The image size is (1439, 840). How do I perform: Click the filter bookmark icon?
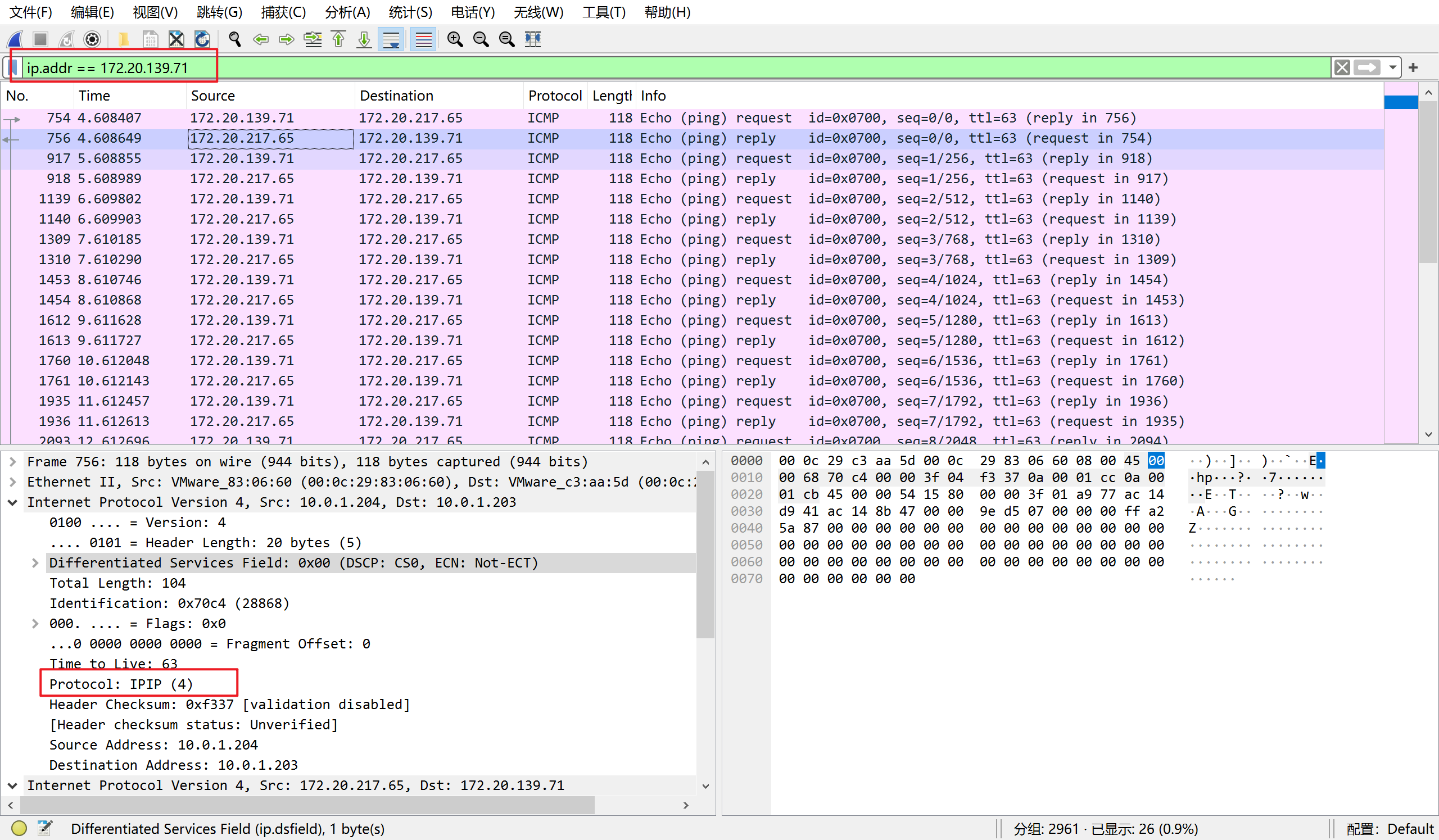click(x=13, y=68)
